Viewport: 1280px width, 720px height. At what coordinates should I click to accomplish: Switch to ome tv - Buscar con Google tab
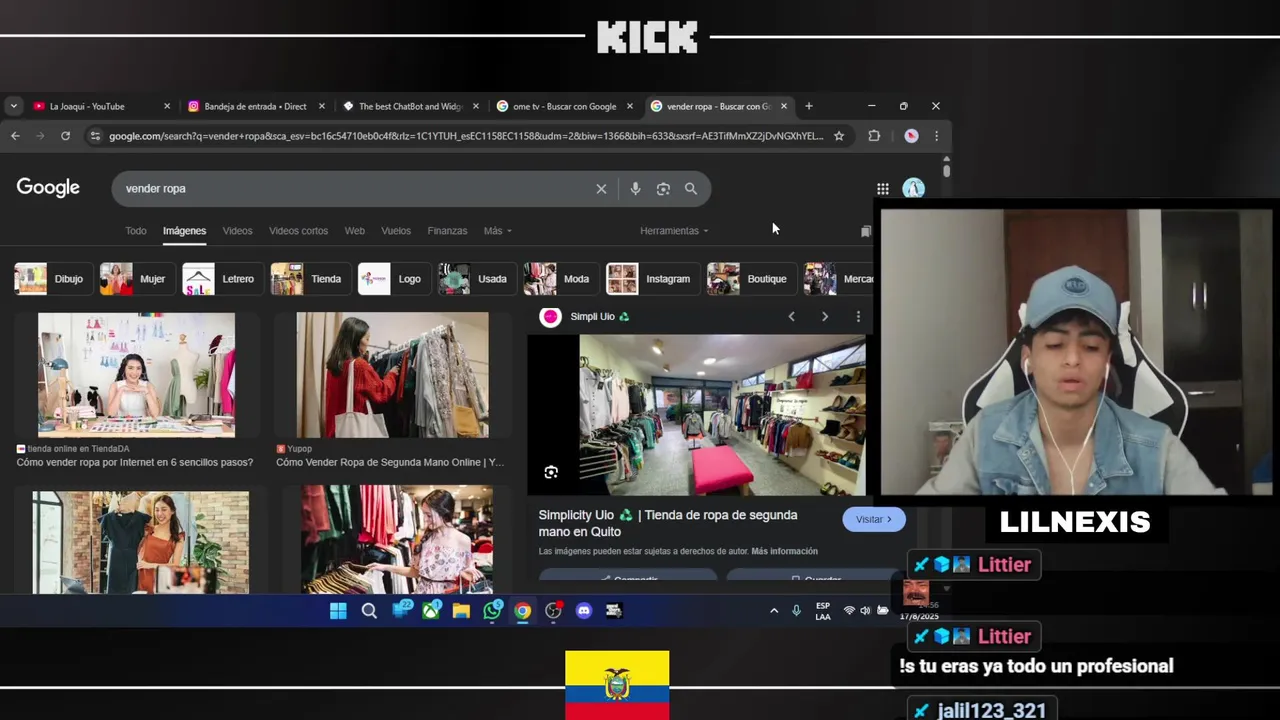point(564,106)
